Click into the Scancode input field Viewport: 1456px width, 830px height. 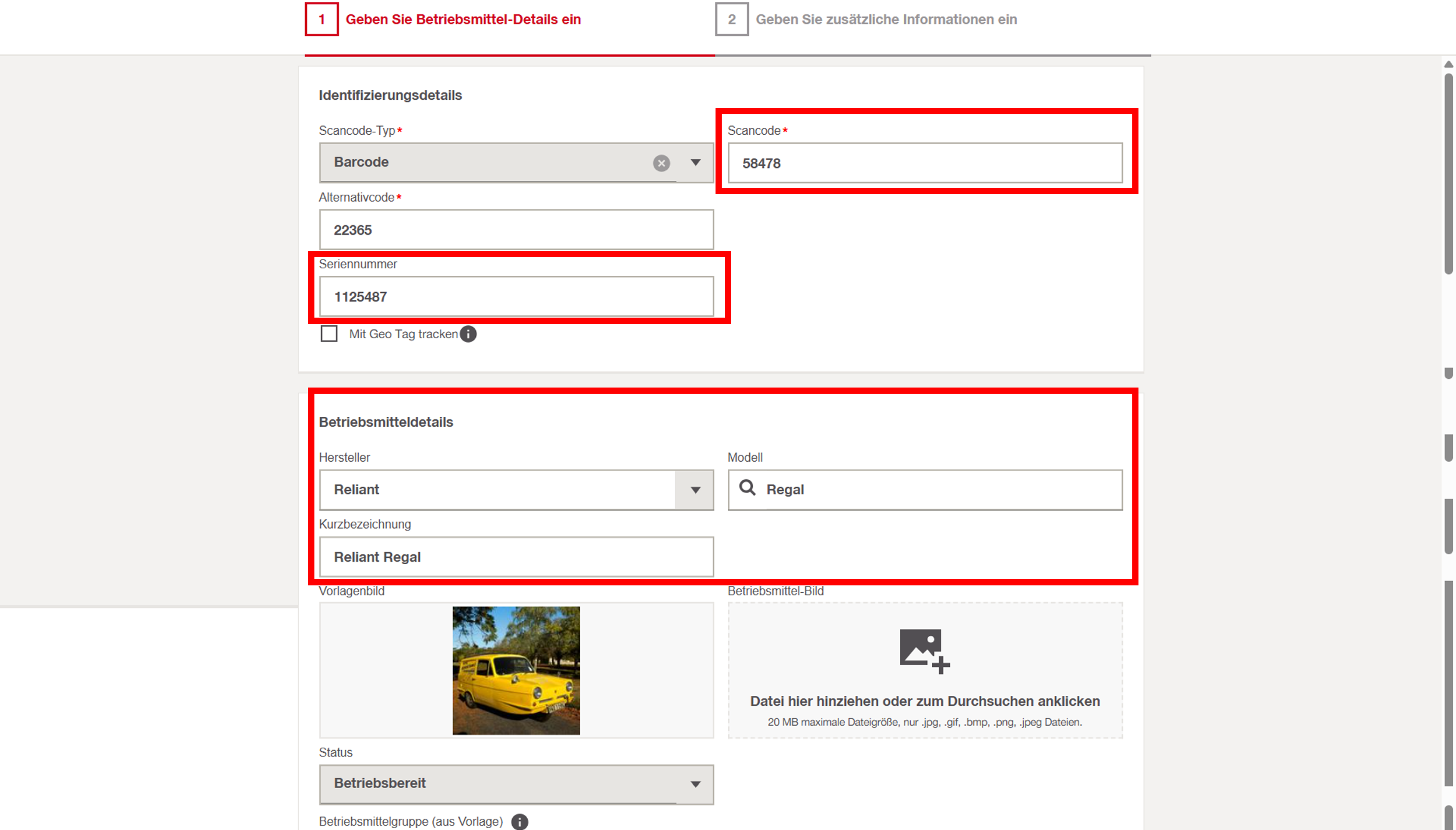click(925, 164)
